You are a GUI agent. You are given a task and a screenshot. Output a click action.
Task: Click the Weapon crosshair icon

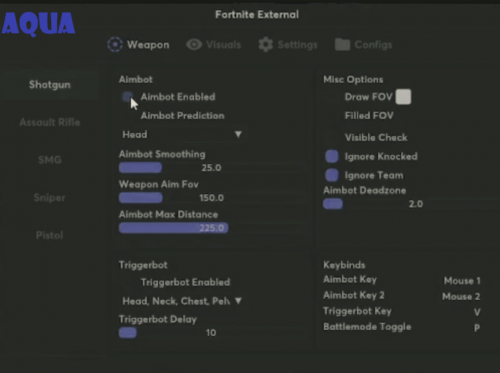click(115, 44)
